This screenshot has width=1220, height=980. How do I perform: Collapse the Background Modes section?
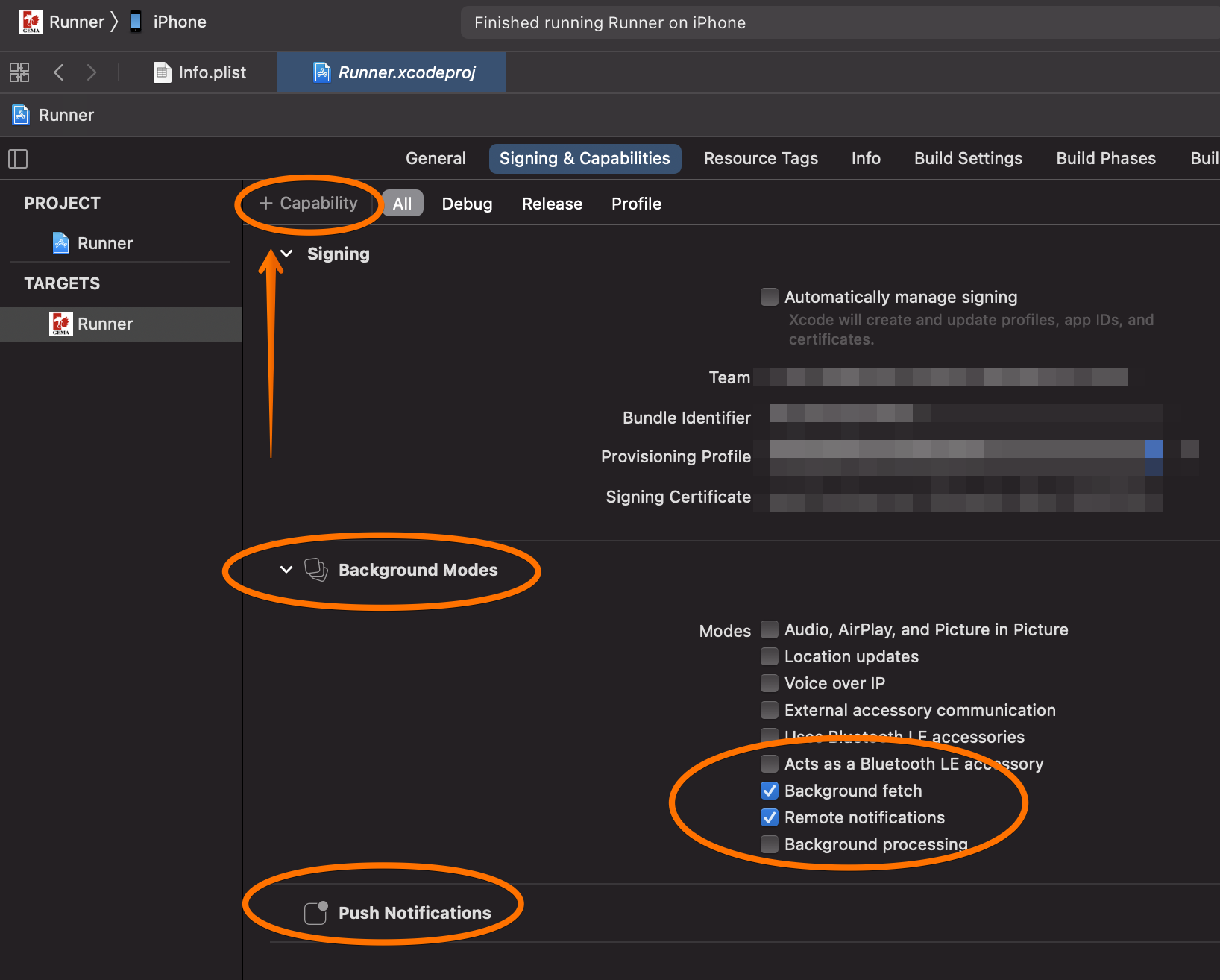[286, 570]
